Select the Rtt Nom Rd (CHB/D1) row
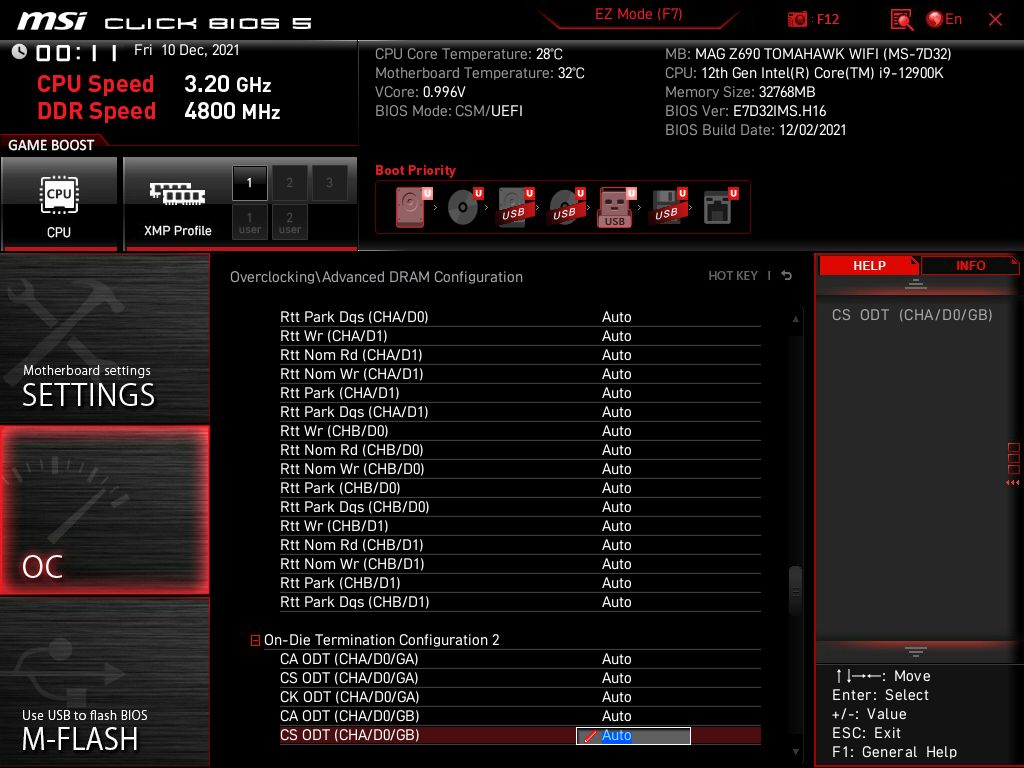This screenshot has width=1024, height=768. pos(520,545)
